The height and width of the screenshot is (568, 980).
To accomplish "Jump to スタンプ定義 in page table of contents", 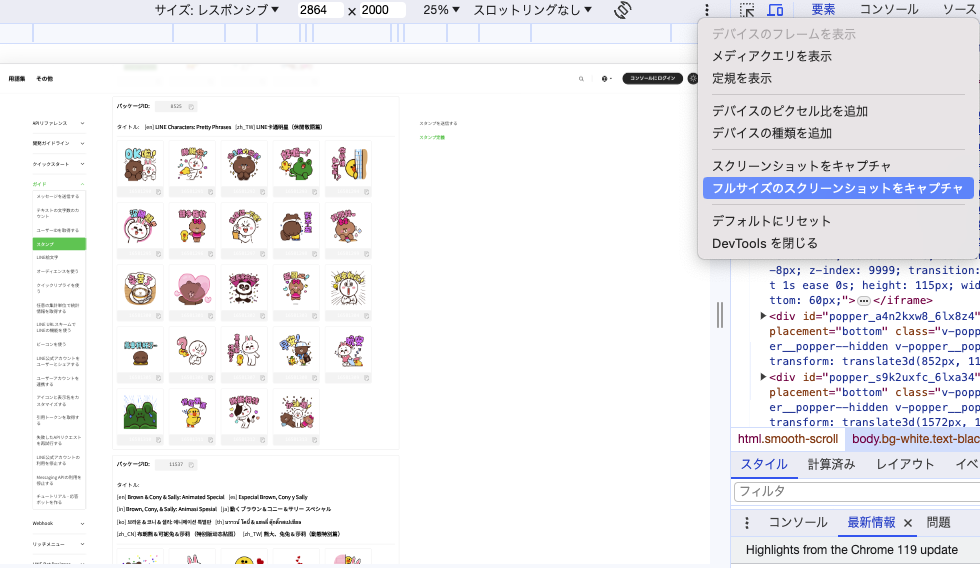I will 432,137.
